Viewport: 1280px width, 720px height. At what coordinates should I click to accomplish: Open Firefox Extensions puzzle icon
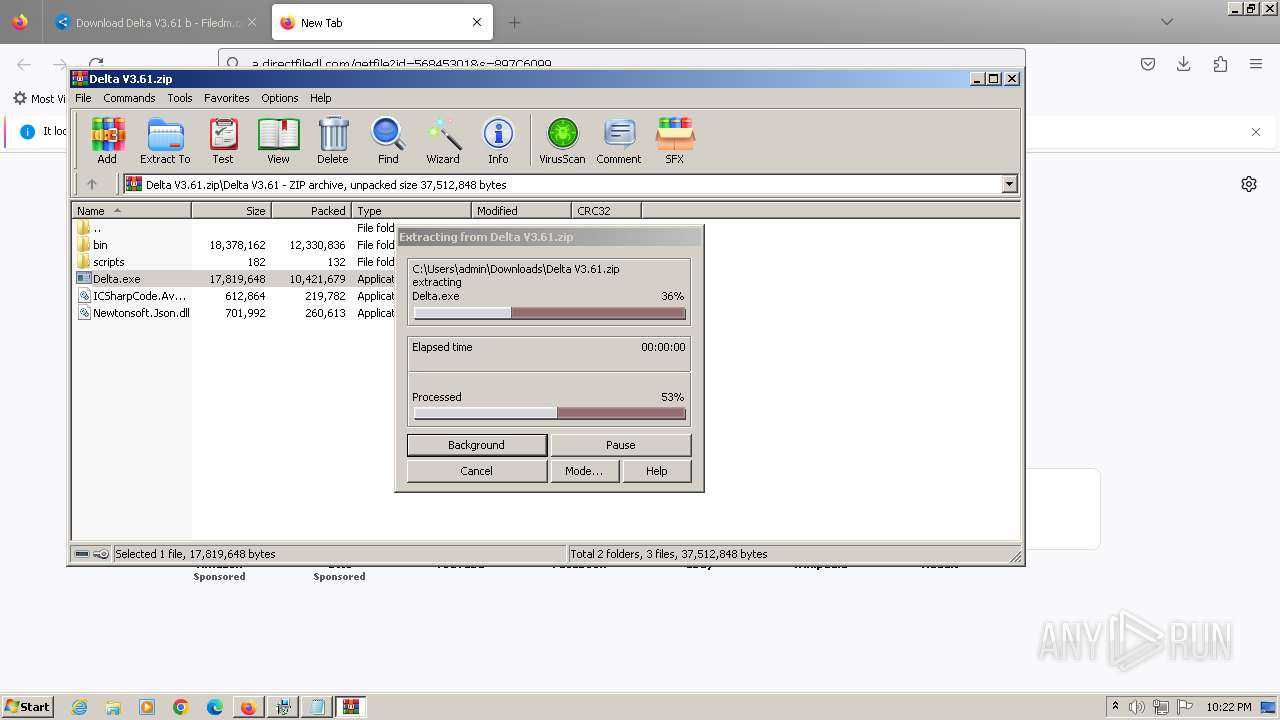pyautogui.click(x=1220, y=64)
